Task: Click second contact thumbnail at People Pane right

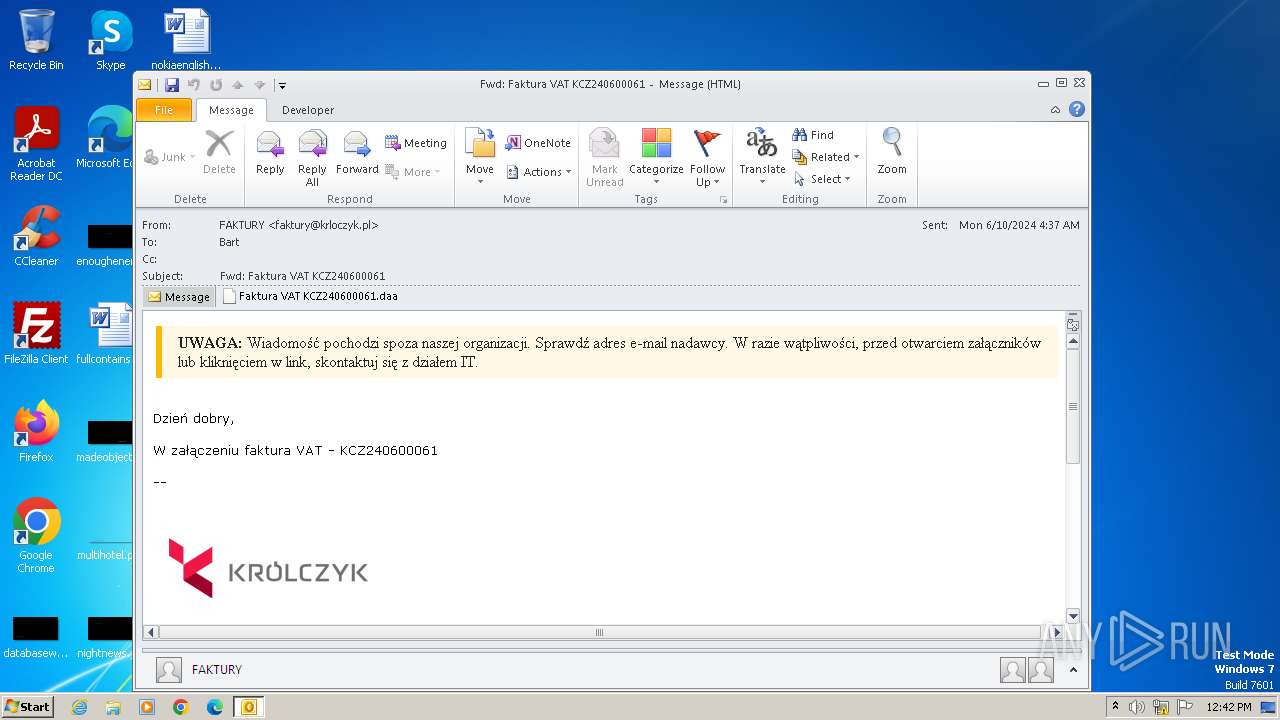Action: tap(1041, 670)
